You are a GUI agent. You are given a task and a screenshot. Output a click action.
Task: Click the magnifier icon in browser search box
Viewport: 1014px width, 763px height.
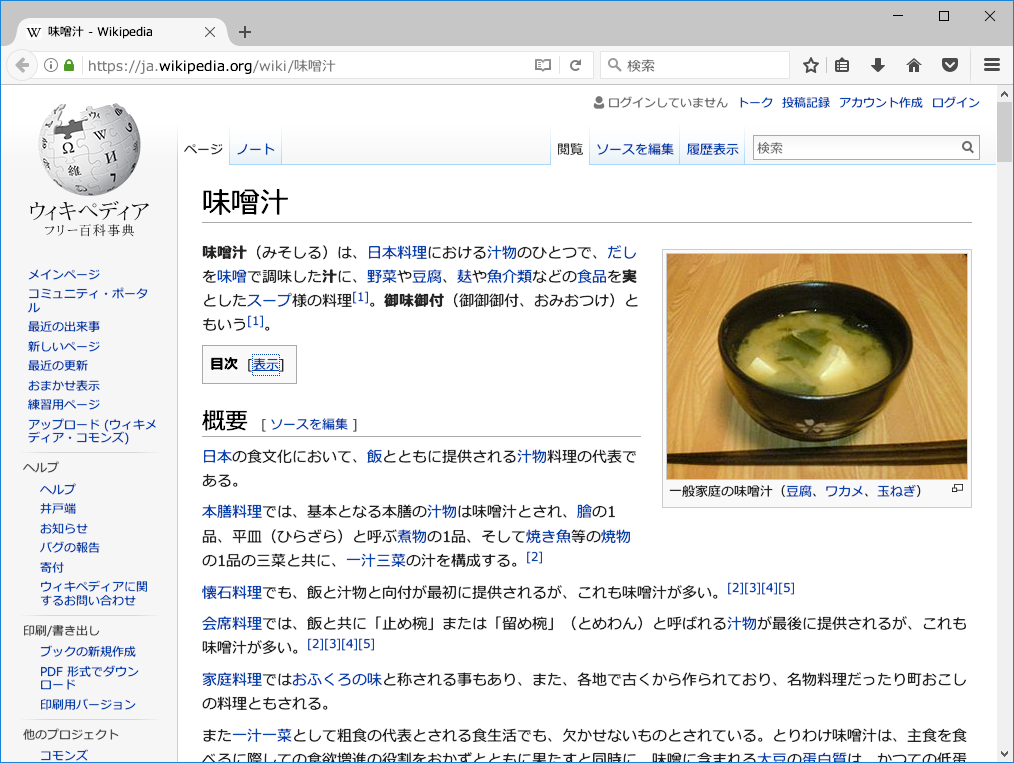pyautogui.click(x=614, y=65)
